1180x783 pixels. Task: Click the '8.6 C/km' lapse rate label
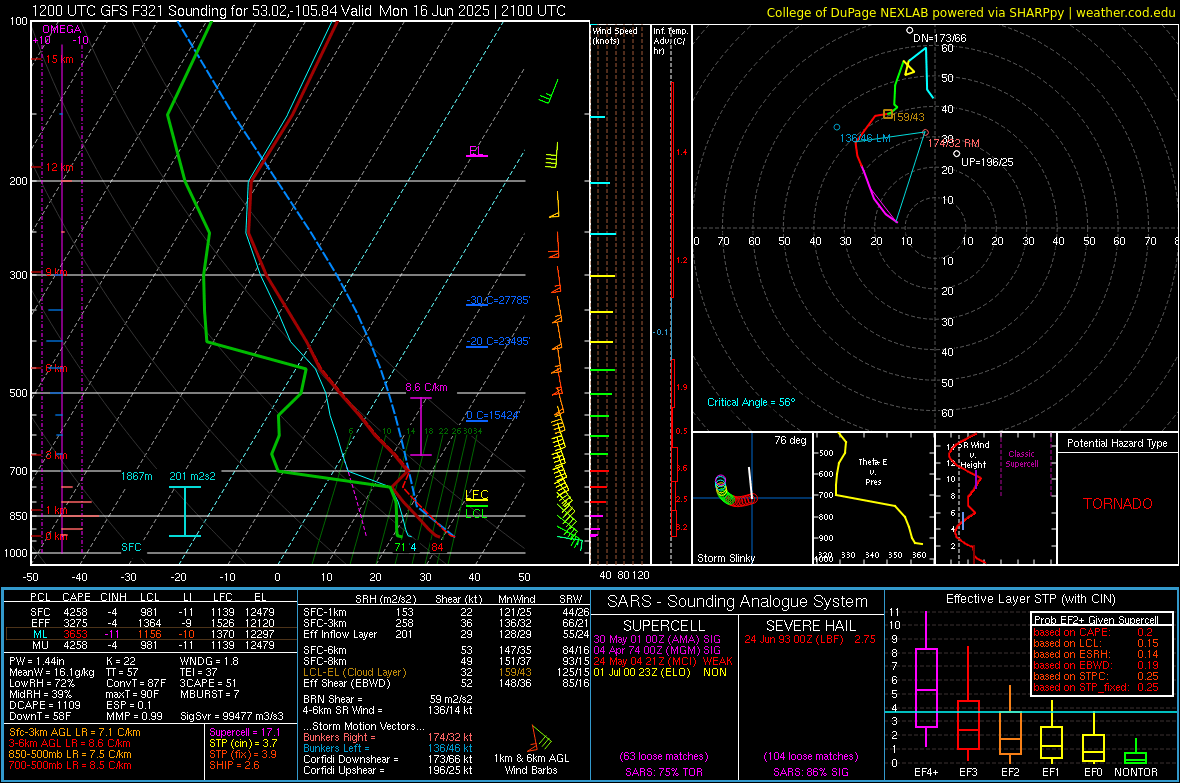tap(426, 387)
